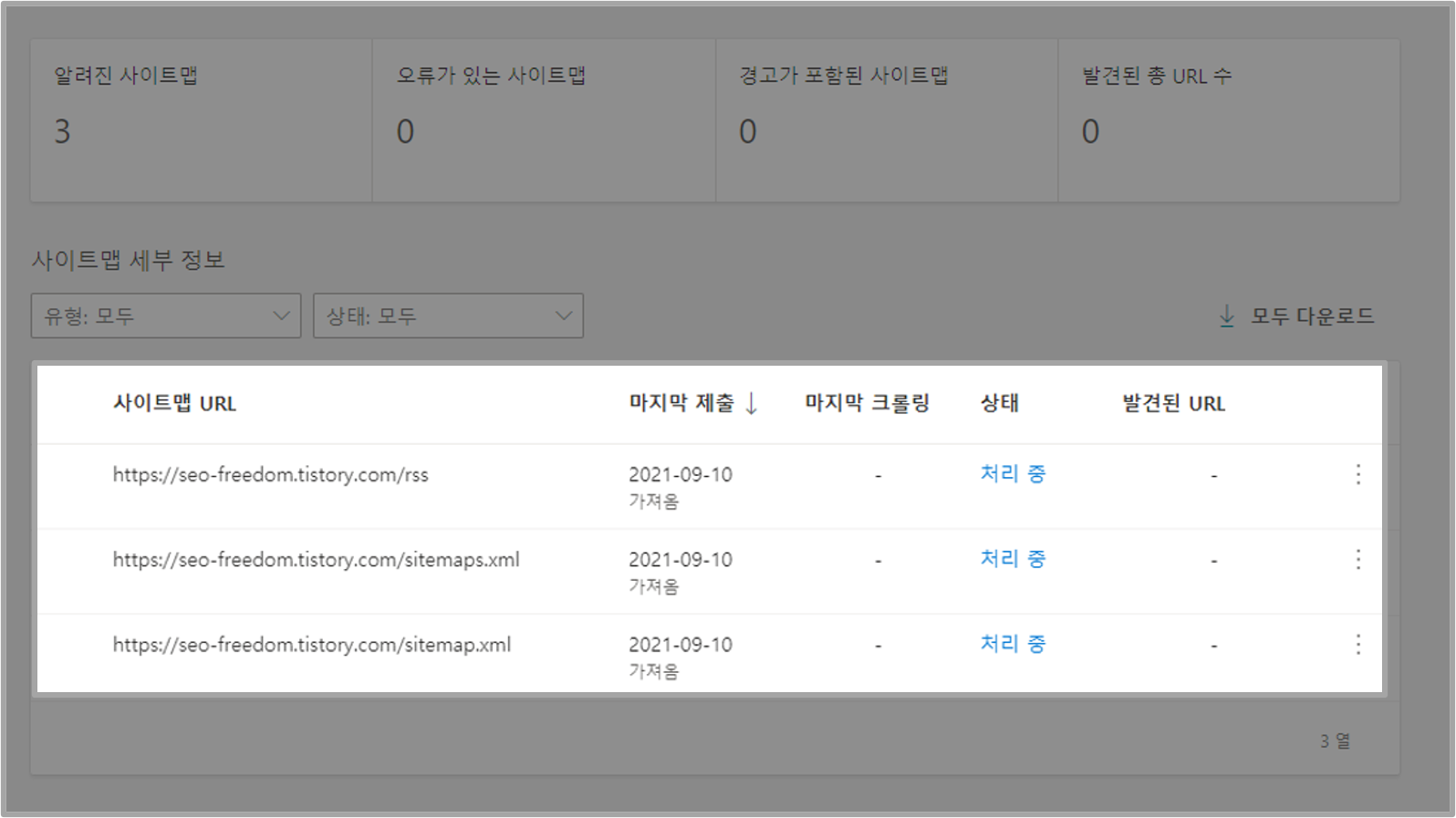Viewport: 1456px width, 818px height.
Task: Click the 2021-09-10 date in the sitemap.xml row
Action: (681, 645)
